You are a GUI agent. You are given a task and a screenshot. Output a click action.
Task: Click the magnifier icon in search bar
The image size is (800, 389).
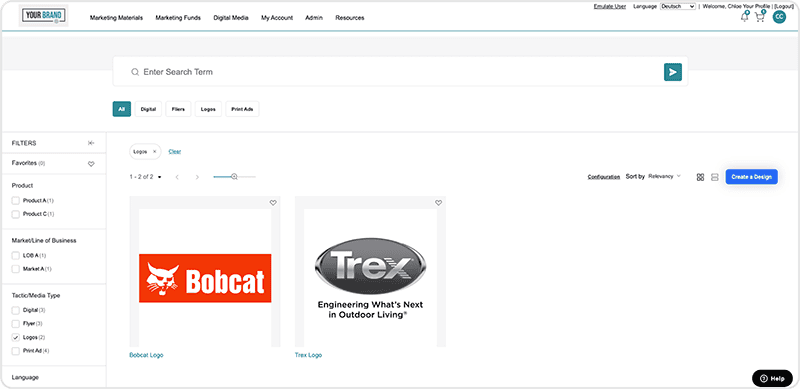135,72
